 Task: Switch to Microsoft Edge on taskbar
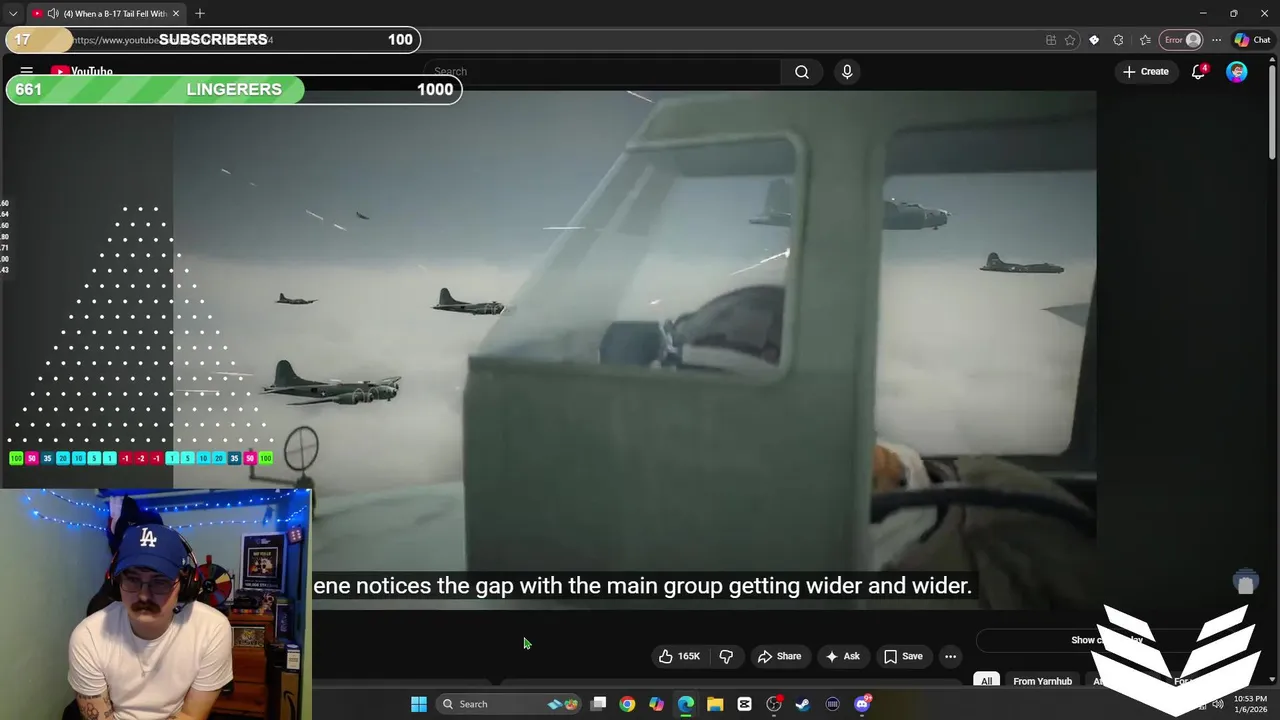(686, 704)
